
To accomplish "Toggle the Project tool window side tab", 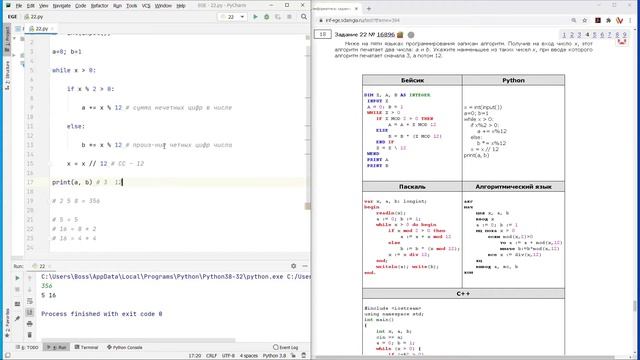I will tap(7, 39).
